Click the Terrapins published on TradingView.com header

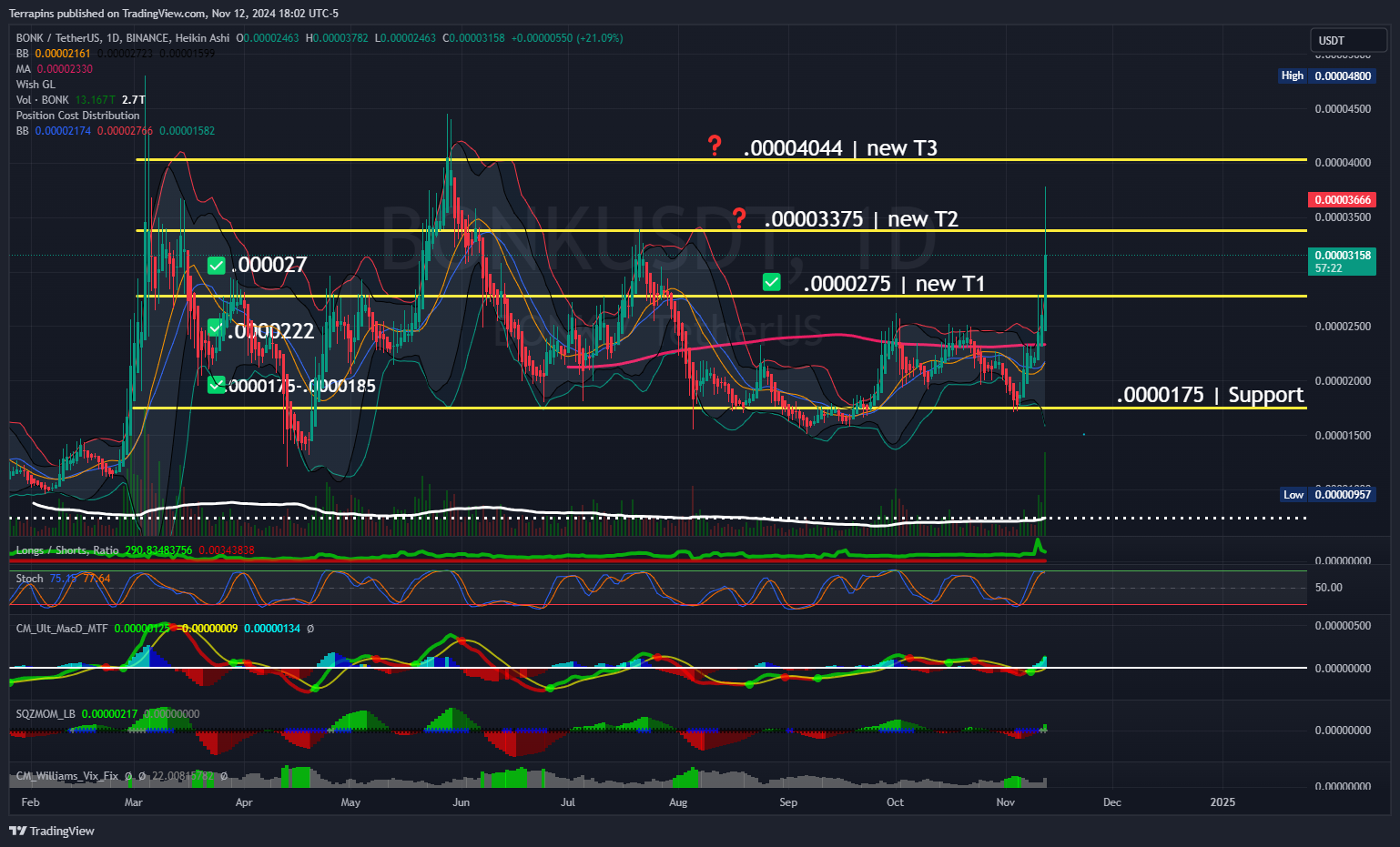point(174,14)
